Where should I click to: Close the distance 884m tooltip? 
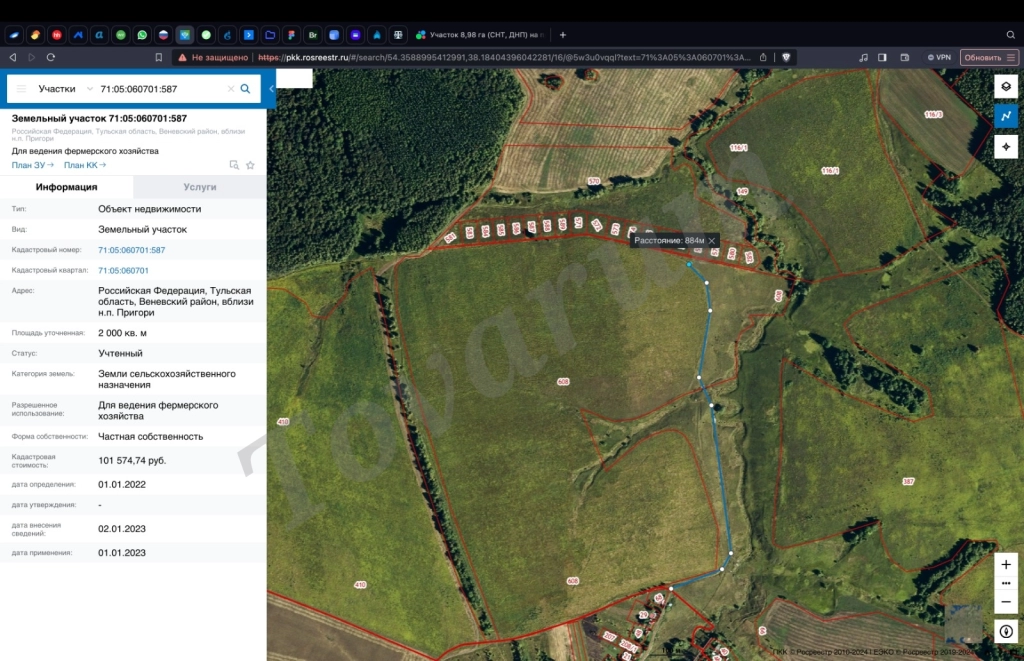[712, 240]
